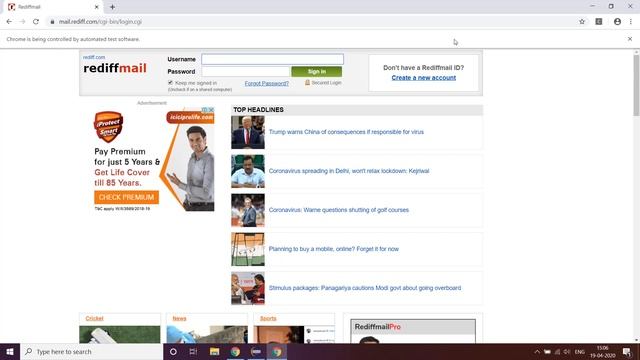The width and height of the screenshot is (640, 360).
Task: Go forward using the browser forward arrow
Action: (22, 22)
